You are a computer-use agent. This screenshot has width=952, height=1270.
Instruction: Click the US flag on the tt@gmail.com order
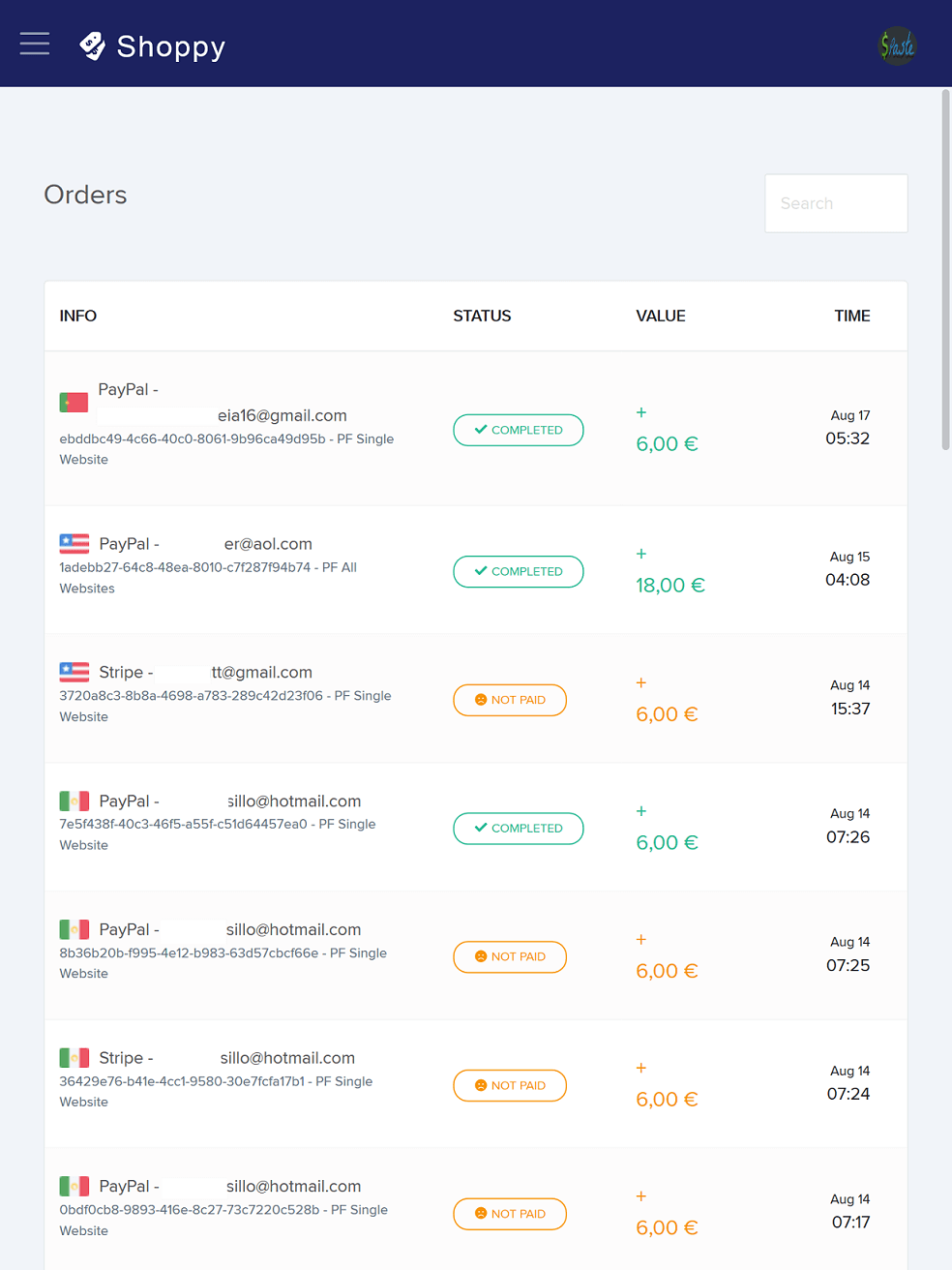click(74, 672)
